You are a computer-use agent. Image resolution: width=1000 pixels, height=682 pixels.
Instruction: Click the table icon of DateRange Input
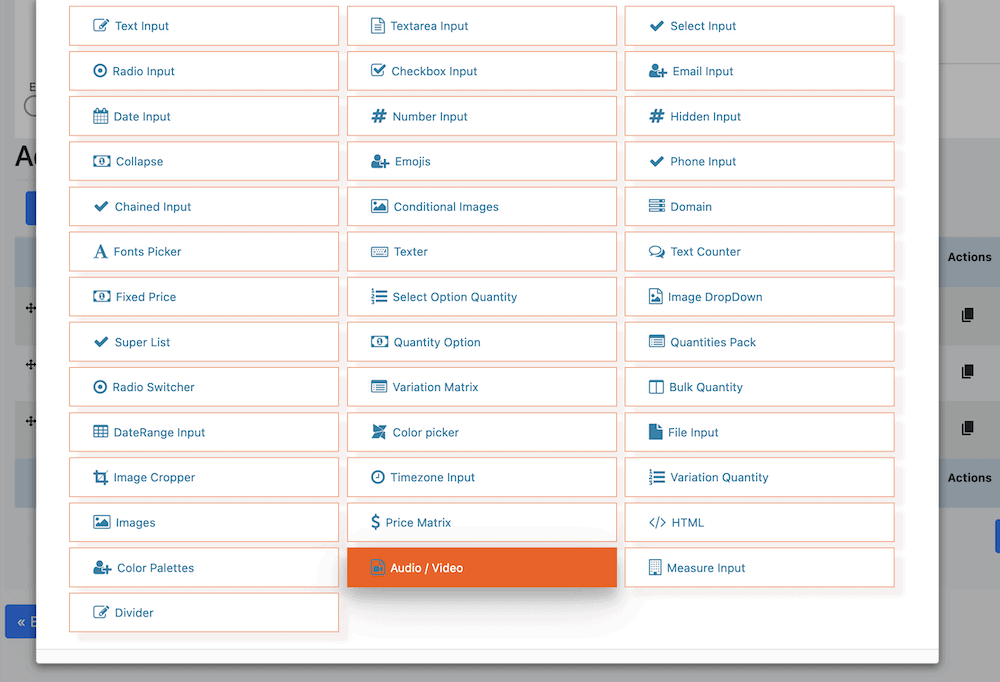click(x=100, y=432)
